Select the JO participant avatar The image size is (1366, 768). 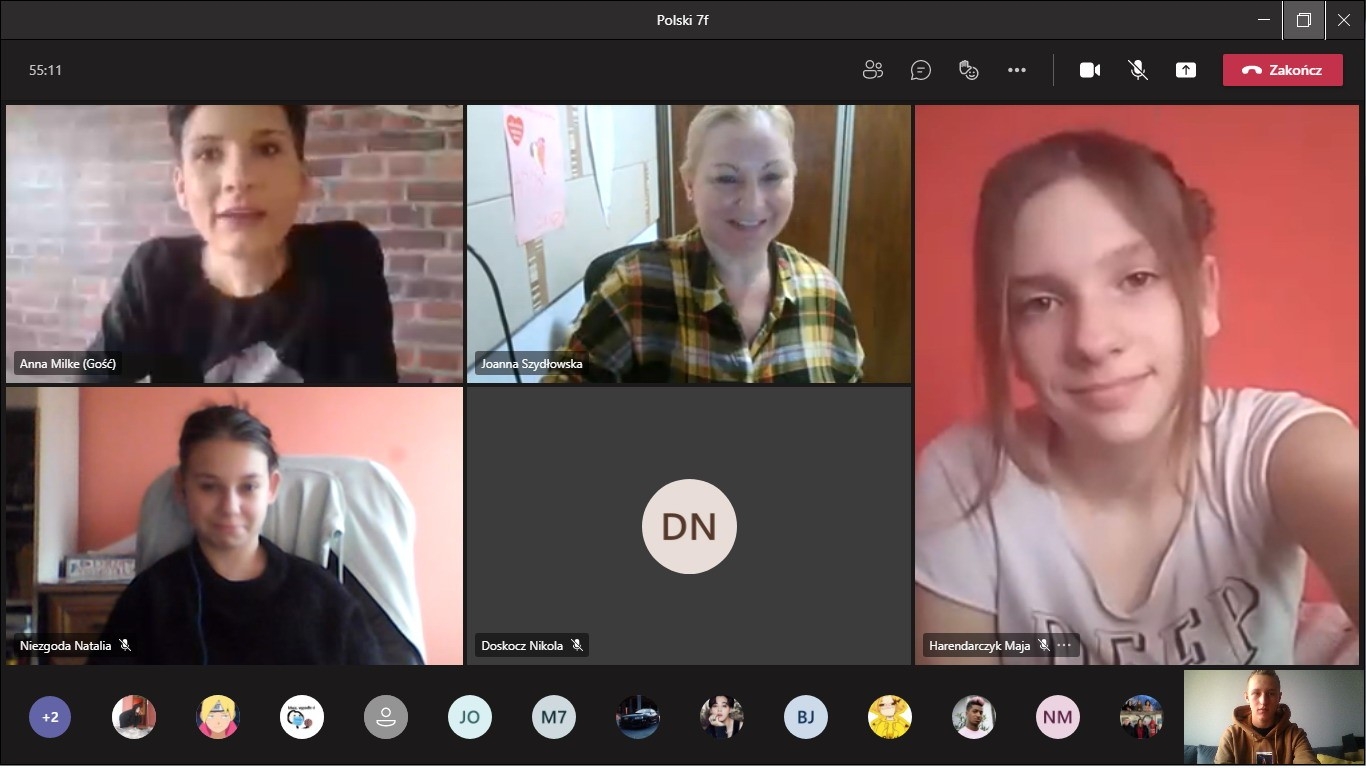pos(470,717)
